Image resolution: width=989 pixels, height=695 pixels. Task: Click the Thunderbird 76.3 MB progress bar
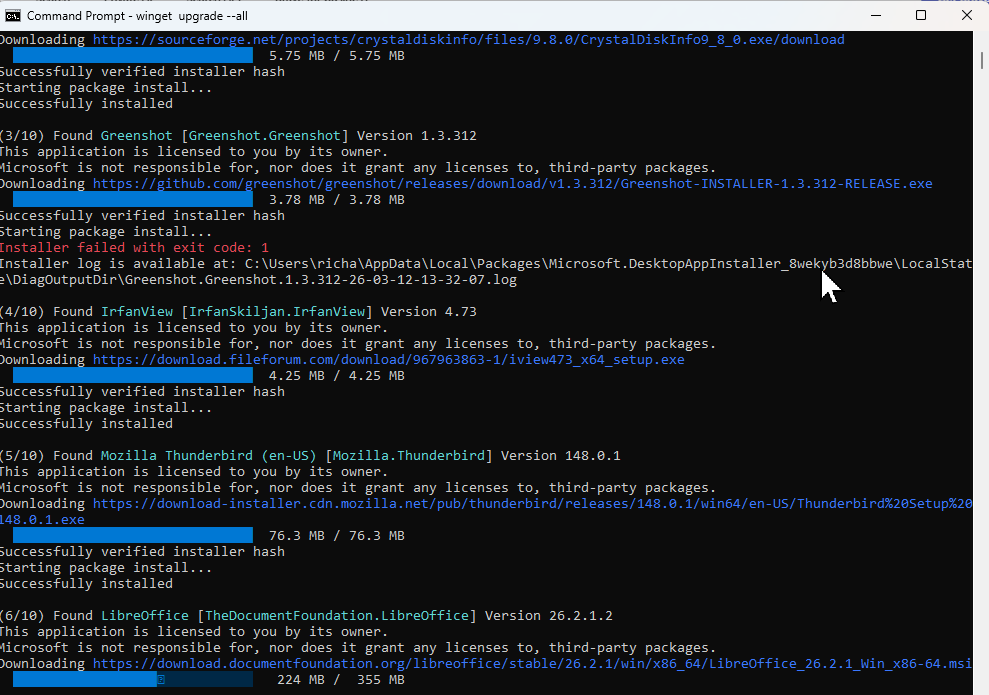click(133, 536)
